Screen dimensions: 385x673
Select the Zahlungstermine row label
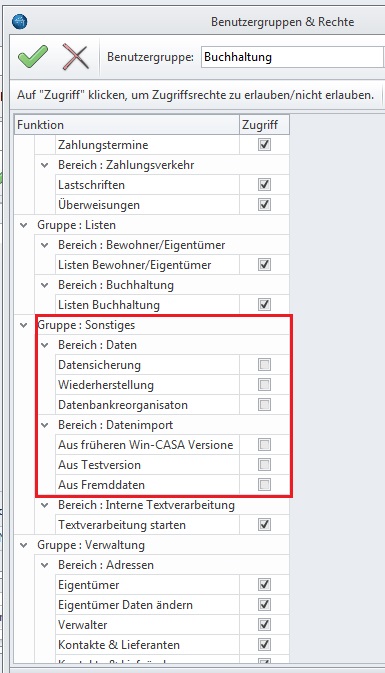click(x=103, y=145)
